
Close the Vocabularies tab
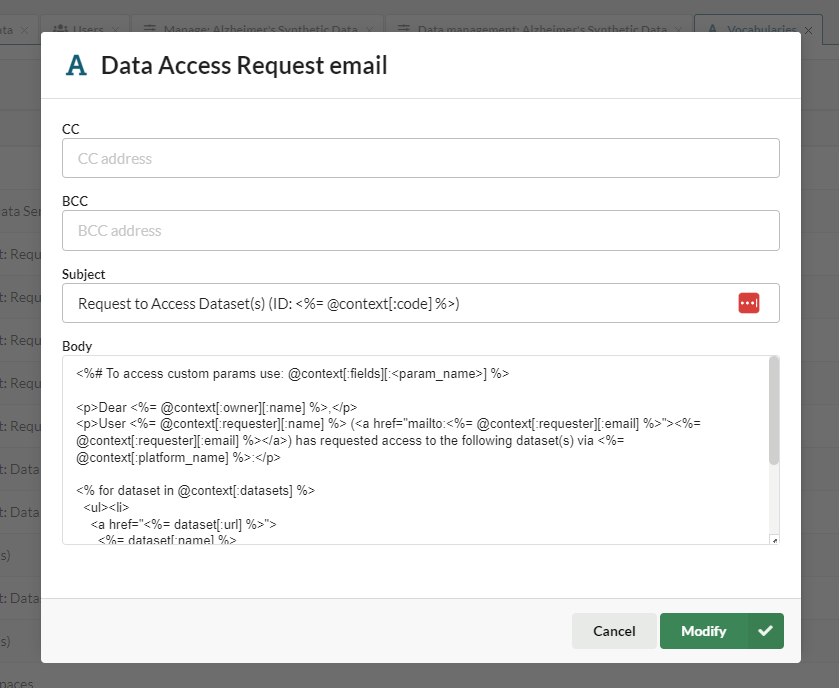(x=808, y=30)
